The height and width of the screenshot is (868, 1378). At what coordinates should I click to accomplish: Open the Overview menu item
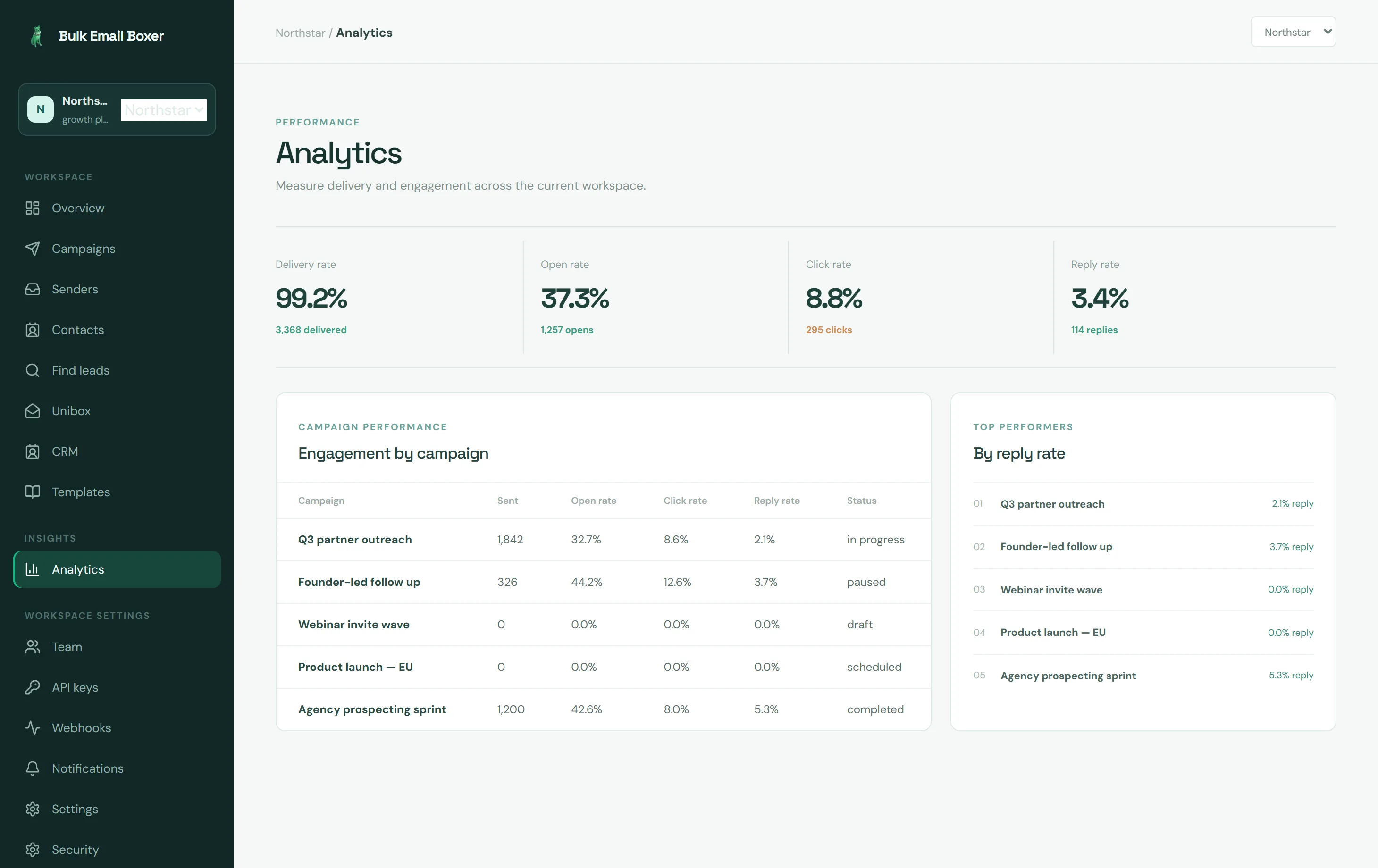click(117, 209)
